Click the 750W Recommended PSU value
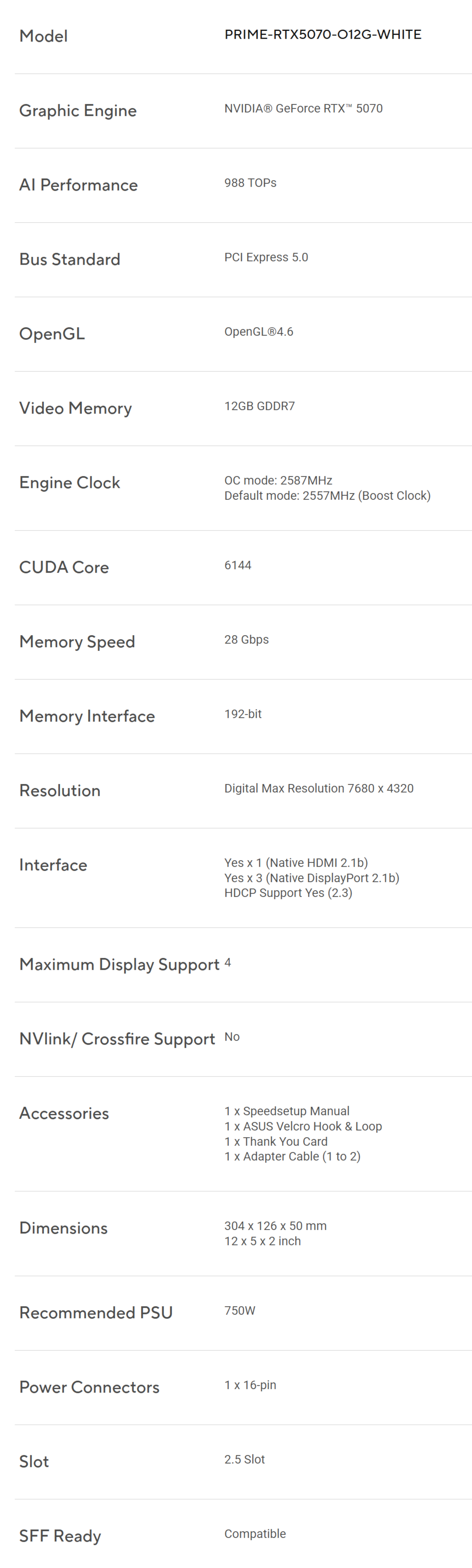This screenshot has width=472, height=1568. point(240,1311)
